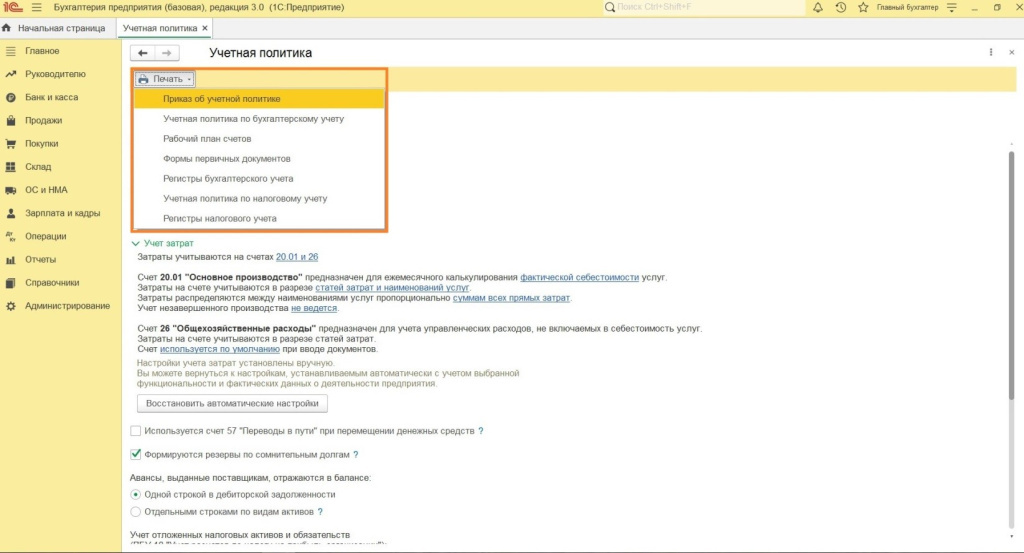The width and height of the screenshot is (1024, 553).
Task: Click the notifications bell icon
Action: click(x=818, y=7)
